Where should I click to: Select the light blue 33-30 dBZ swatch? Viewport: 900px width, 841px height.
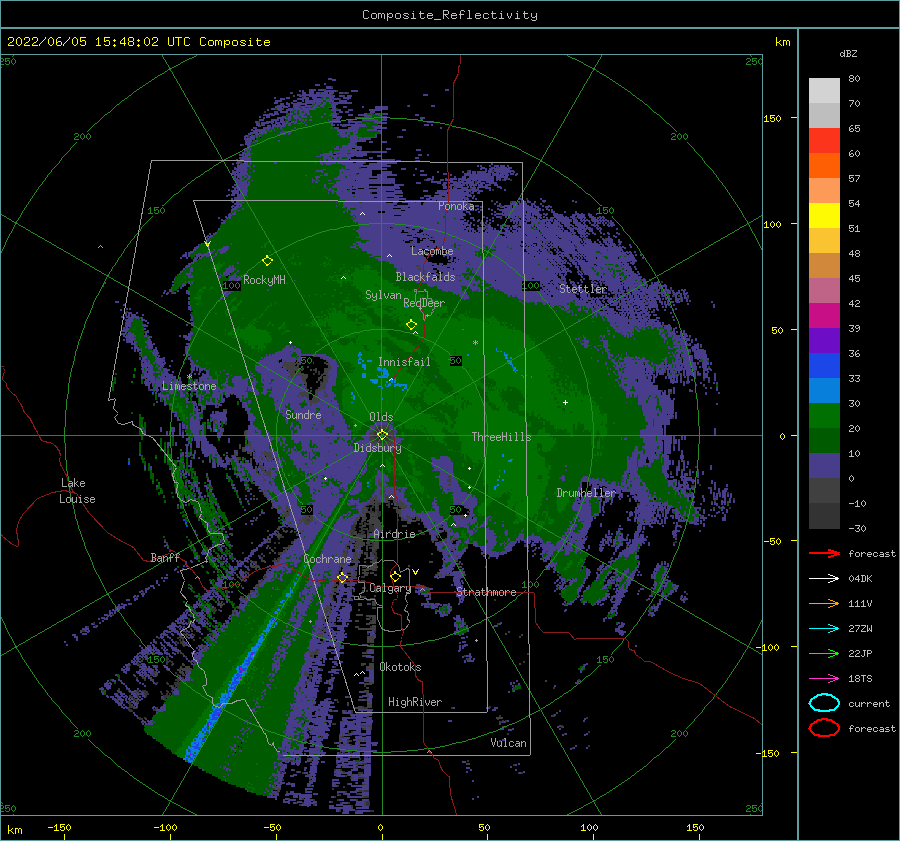click(x=824, y=390)
